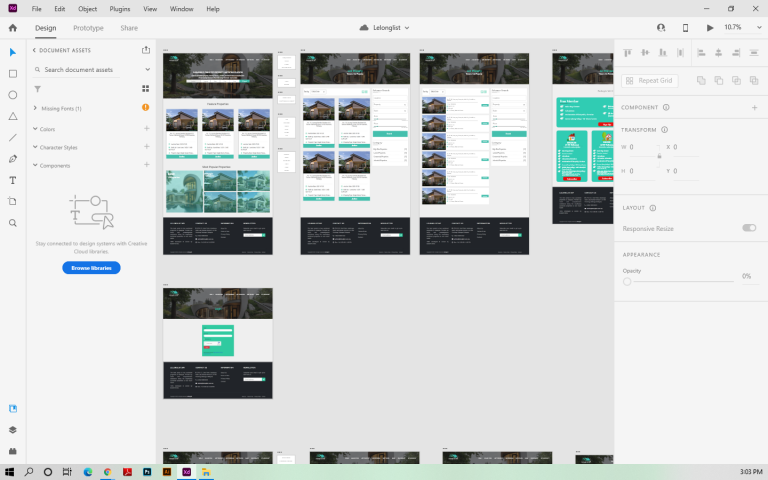Adjust the Opacity slider
This screenshot has height=480, width=768.
click(x=627, y=282)
